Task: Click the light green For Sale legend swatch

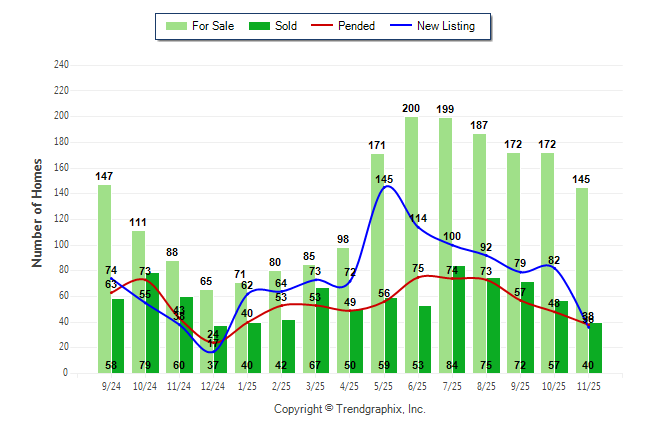Action: [175, 26]
